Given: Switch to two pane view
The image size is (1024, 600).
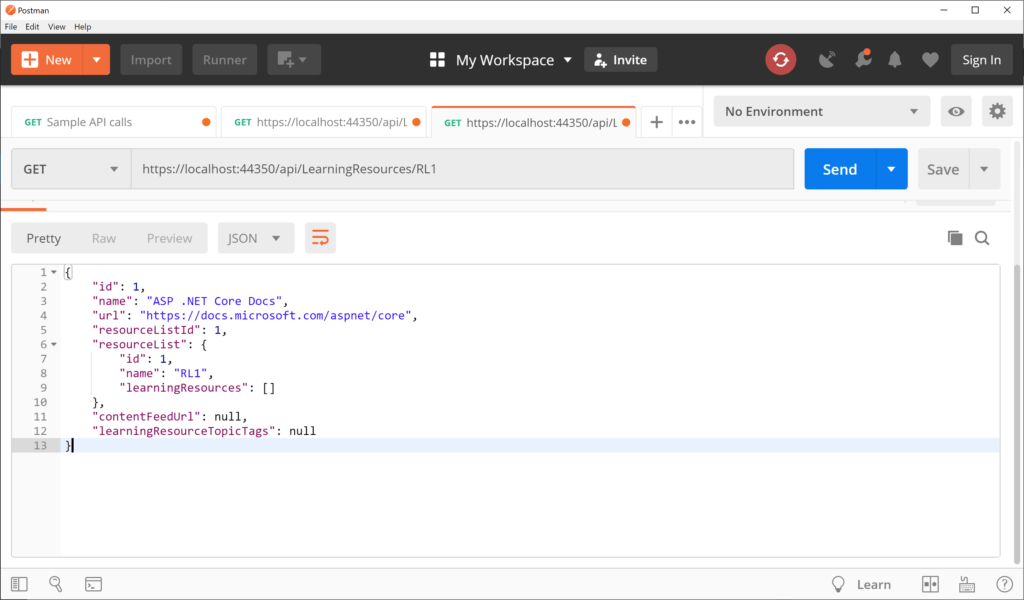Looking at the screenshot, I should coord(930,584).
